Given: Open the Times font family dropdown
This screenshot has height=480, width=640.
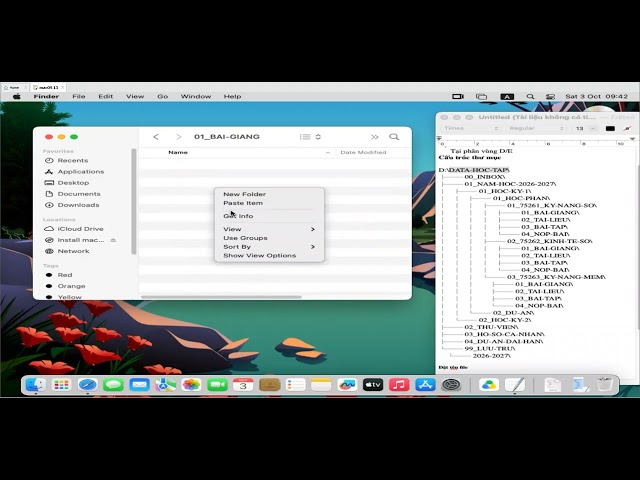Looking at the screenshot, I should [x=471, y=128].
